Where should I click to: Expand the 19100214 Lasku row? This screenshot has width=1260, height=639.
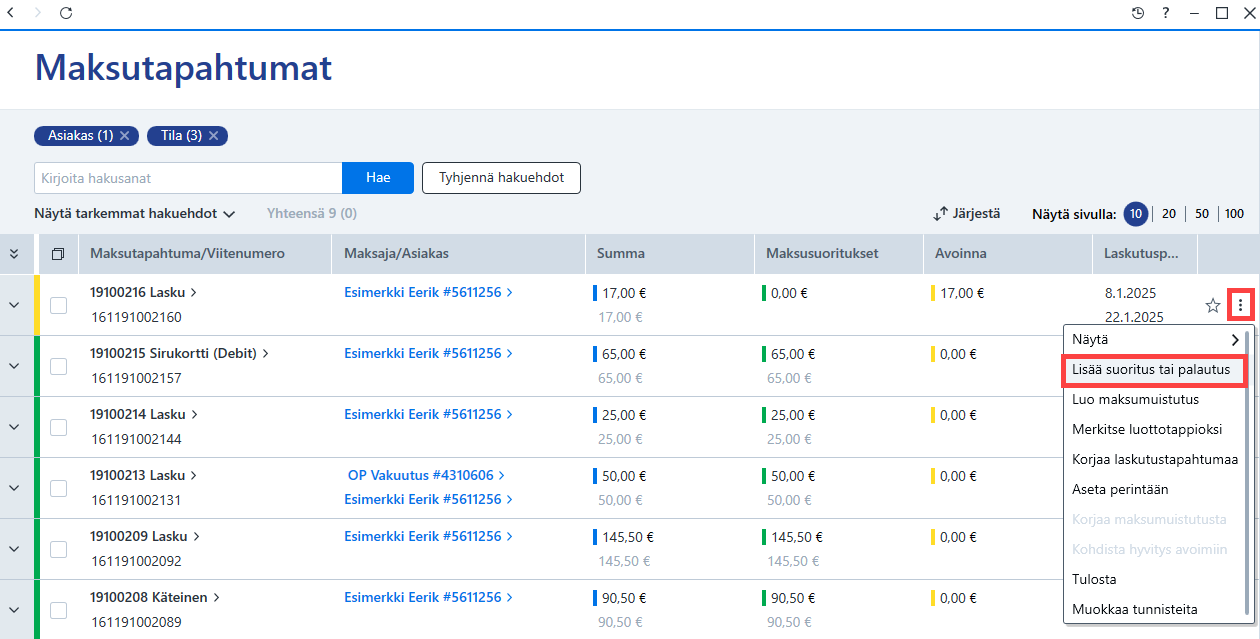[x=14, y=427]
